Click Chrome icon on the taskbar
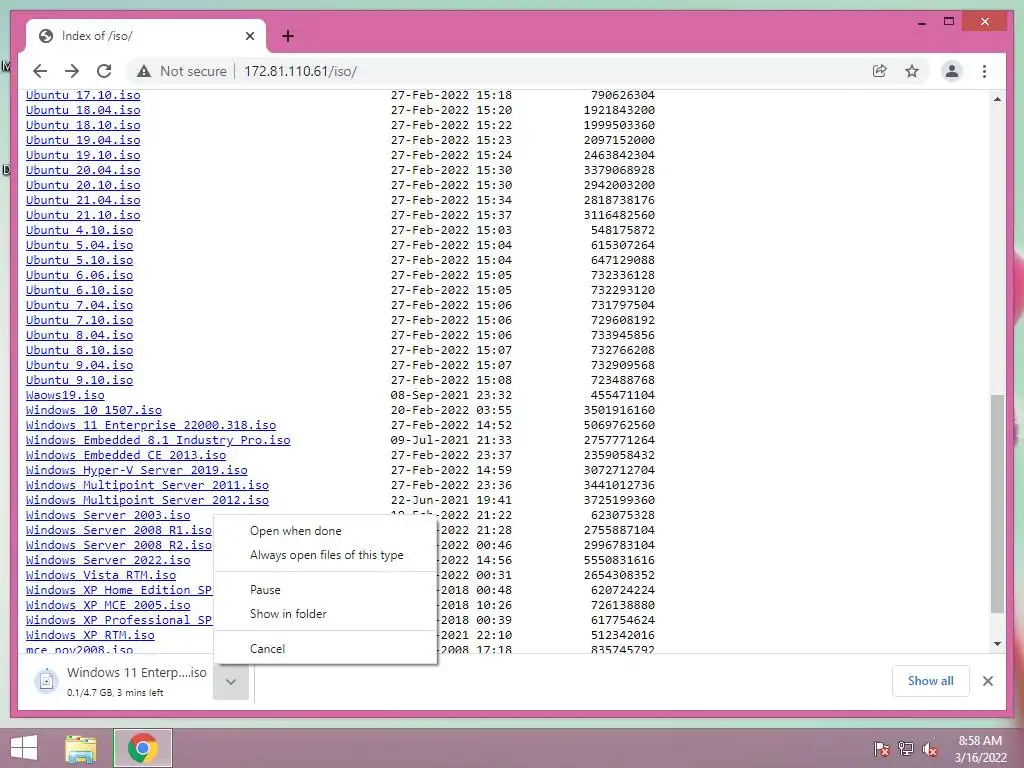1024x768 pixels. (x=142, y=748)
